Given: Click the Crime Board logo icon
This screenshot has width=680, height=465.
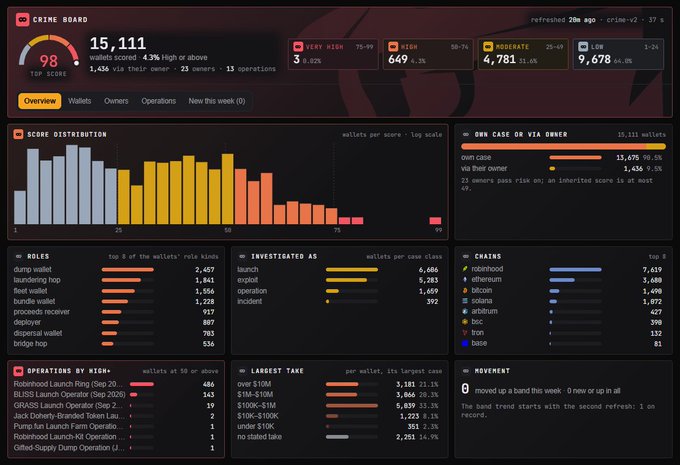Looking at the screenshot, I should tap(23, 20).
